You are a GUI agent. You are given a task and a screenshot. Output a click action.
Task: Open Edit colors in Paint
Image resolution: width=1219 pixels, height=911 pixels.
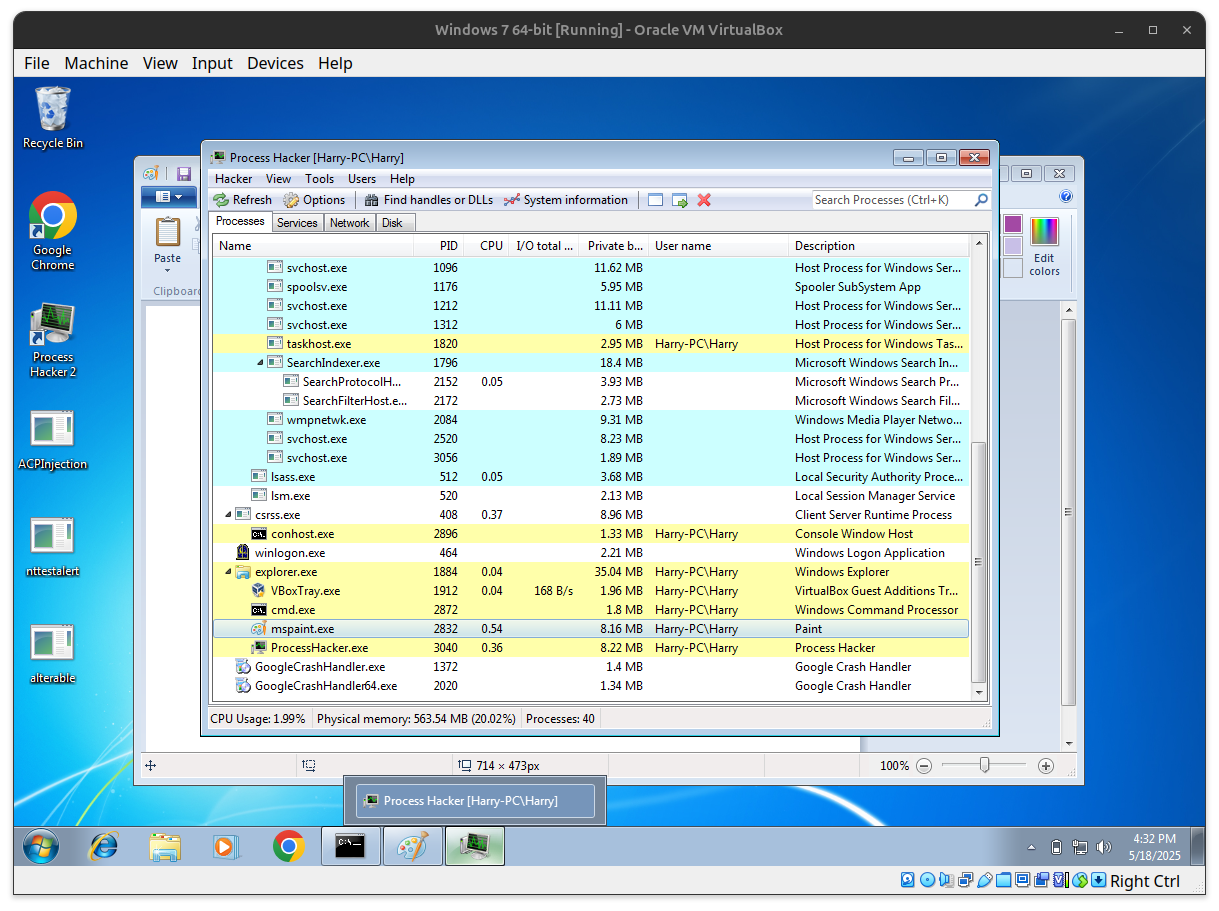coord(1044,246)
